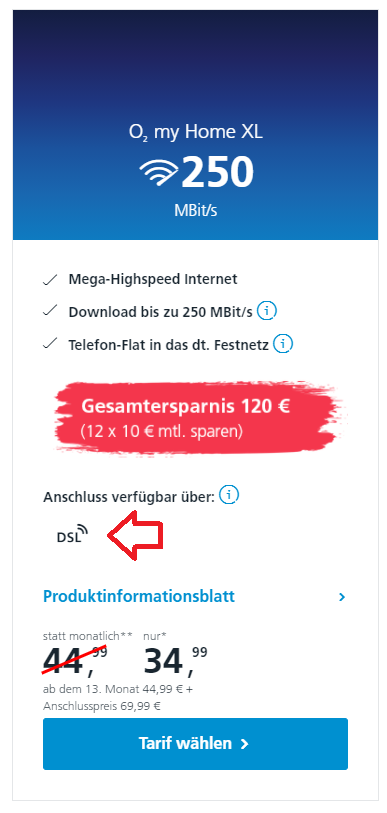Click the checkmark beside Download bis zu 250

pyautogui.click(x=50, y=312)
